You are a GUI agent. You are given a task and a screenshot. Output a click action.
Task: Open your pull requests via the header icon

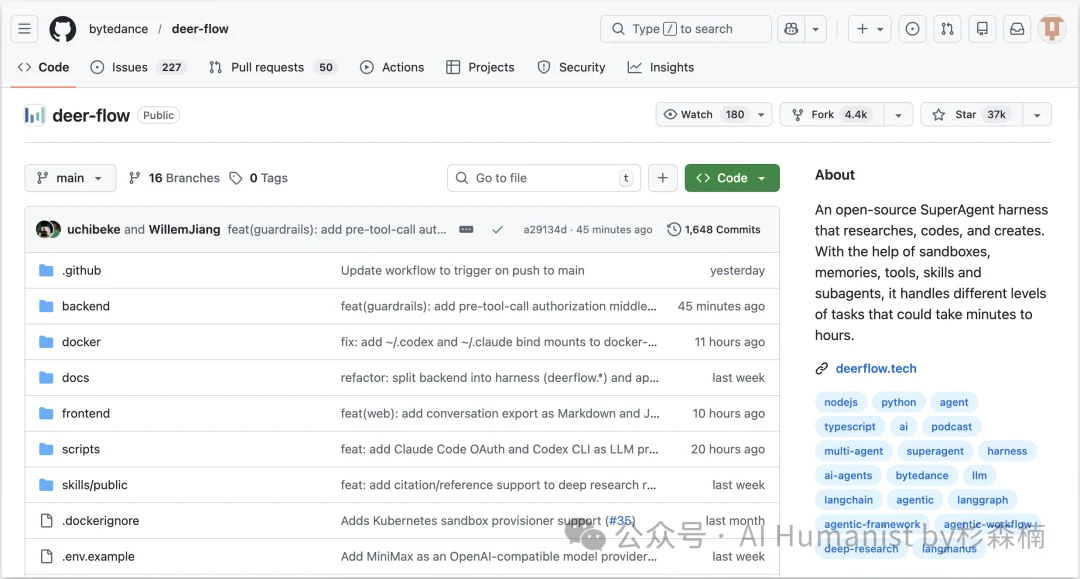coord(947,28)
